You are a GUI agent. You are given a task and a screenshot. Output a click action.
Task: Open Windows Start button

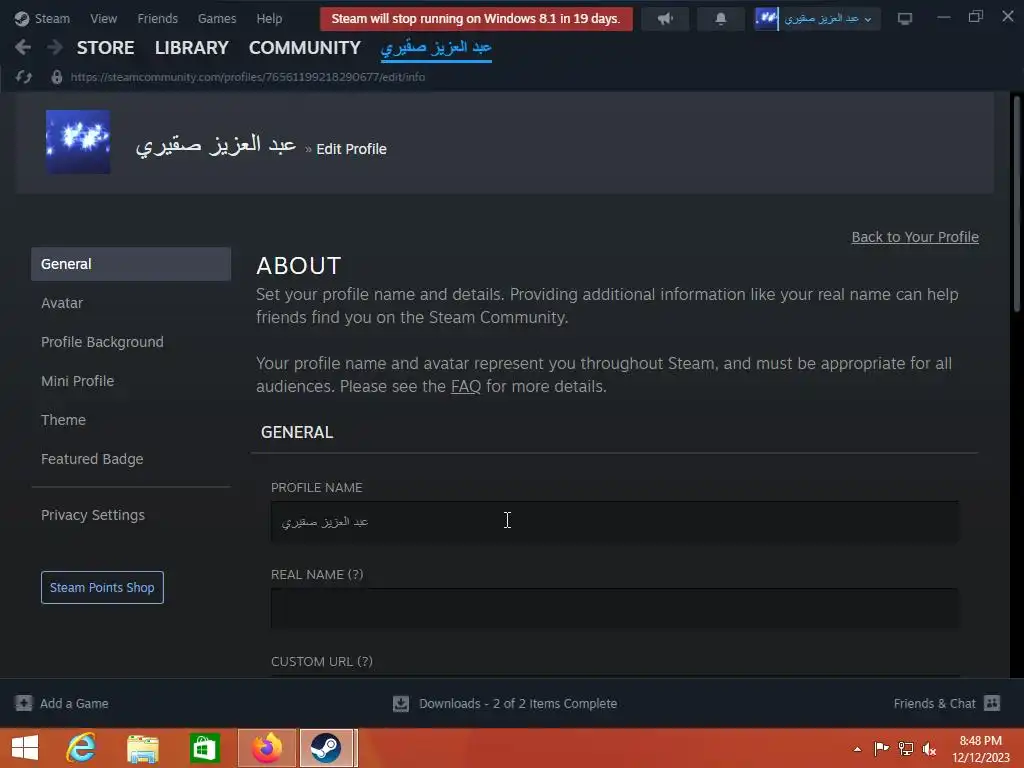(x=25, y=748)
